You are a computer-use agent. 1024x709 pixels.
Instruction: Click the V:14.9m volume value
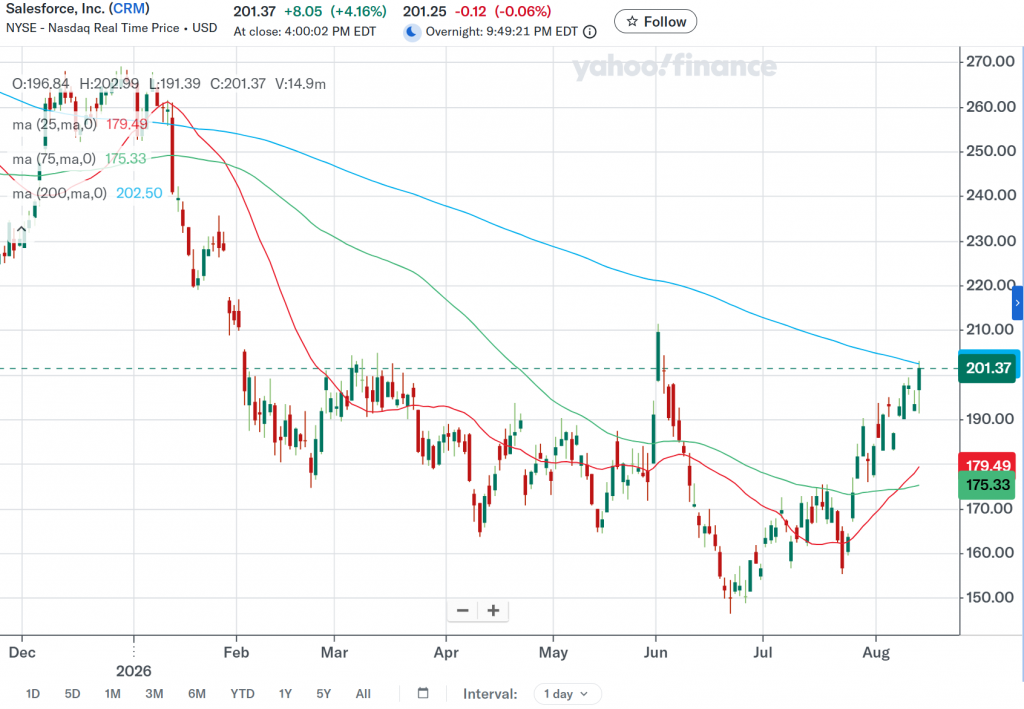click(300, 84)
